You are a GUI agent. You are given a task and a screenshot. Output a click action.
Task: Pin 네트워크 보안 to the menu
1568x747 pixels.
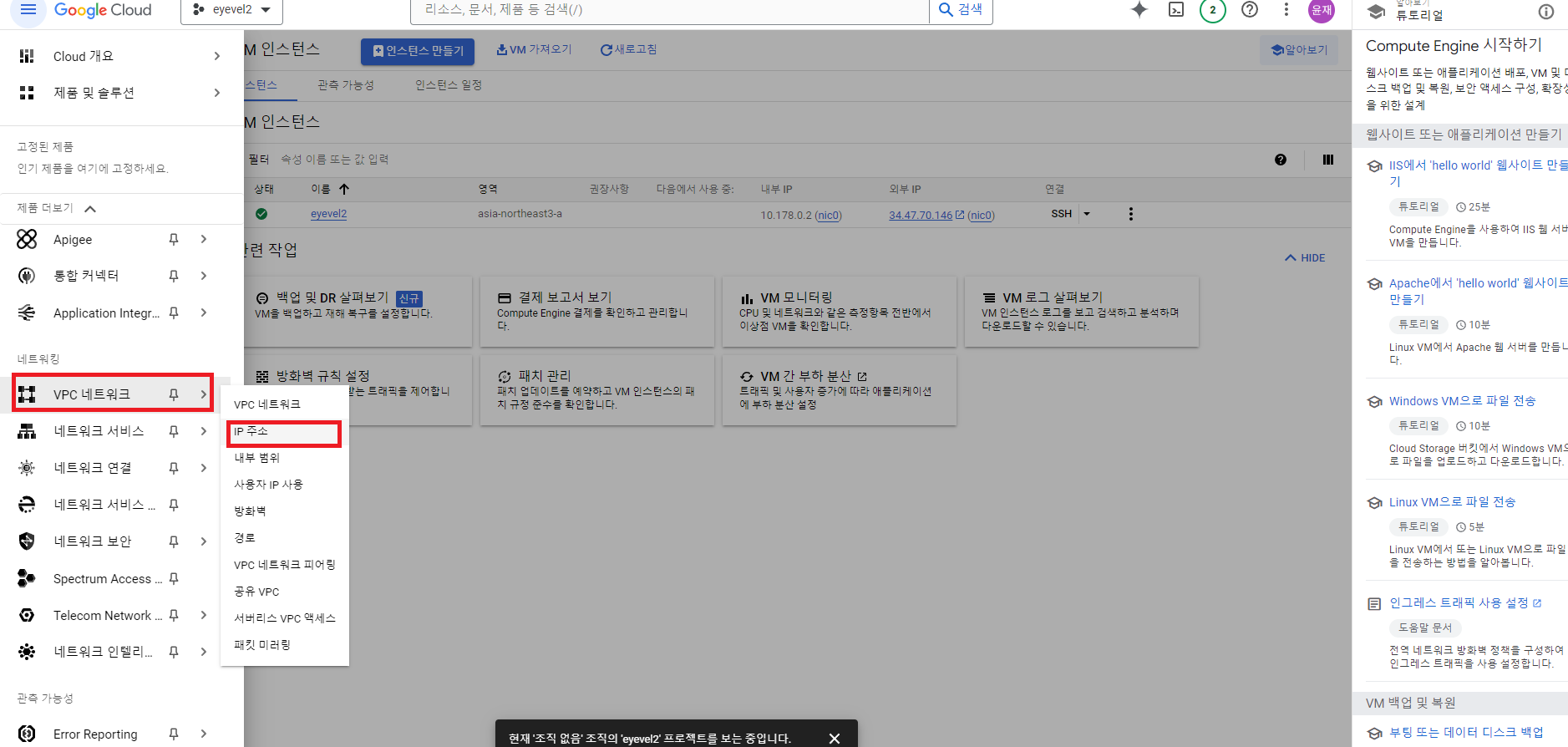[174, 541]
